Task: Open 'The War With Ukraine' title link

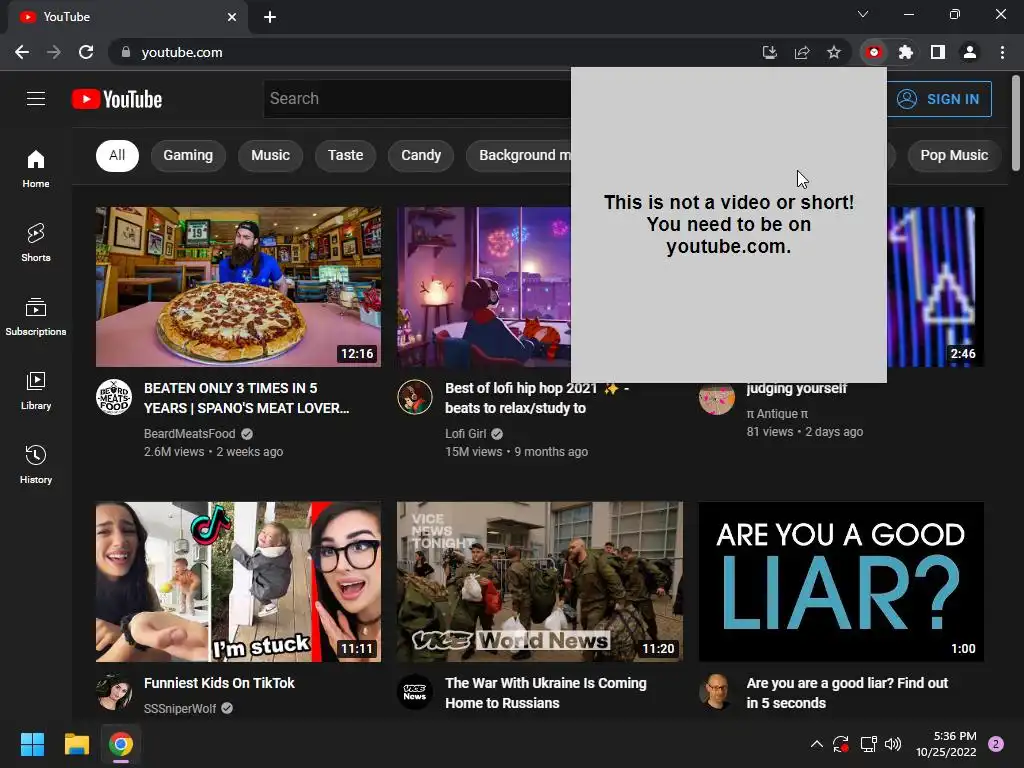Action: click(546, 693)
